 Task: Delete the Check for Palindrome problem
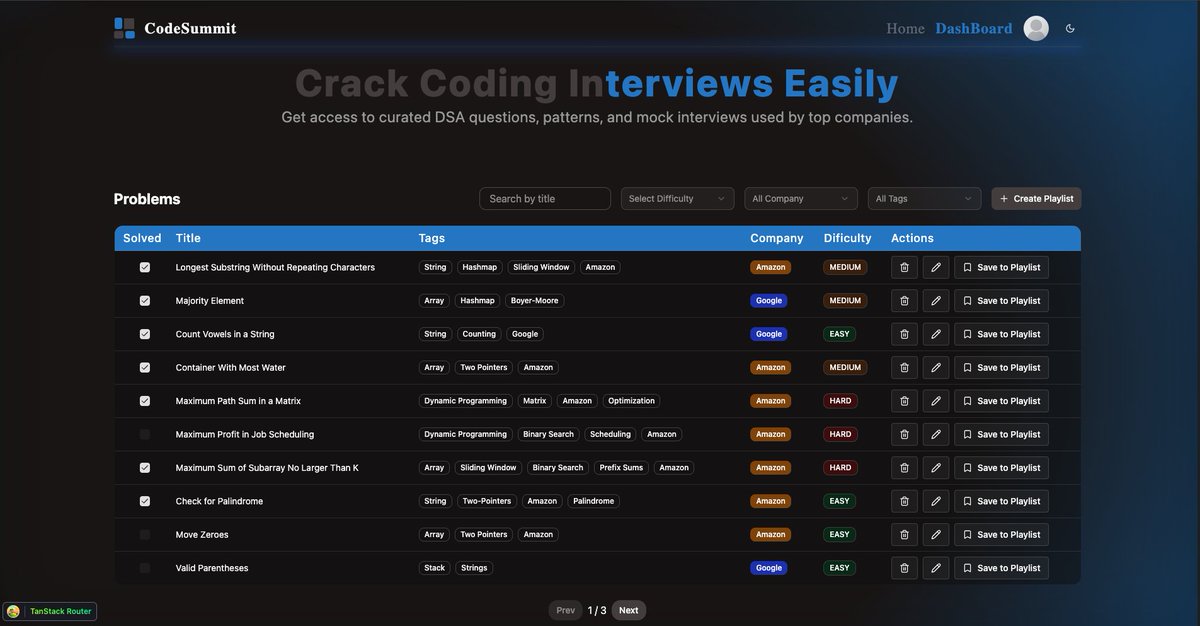click(904, 501)
